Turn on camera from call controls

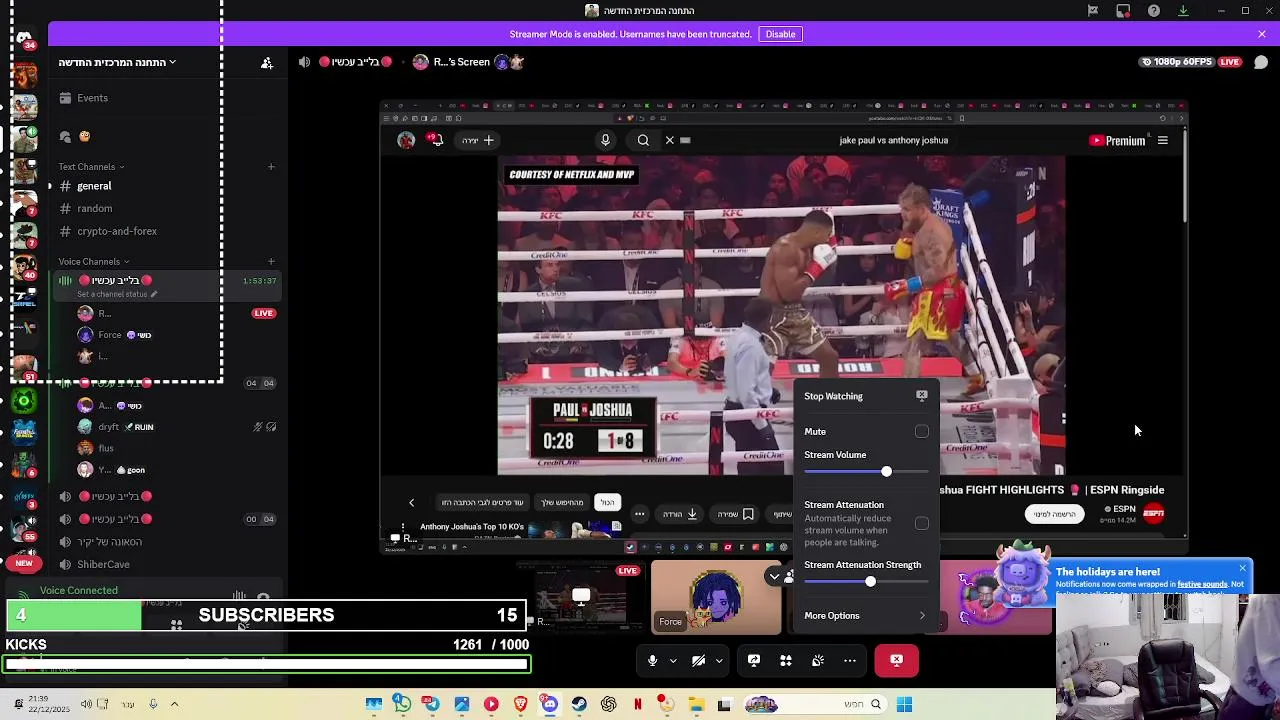698,660
